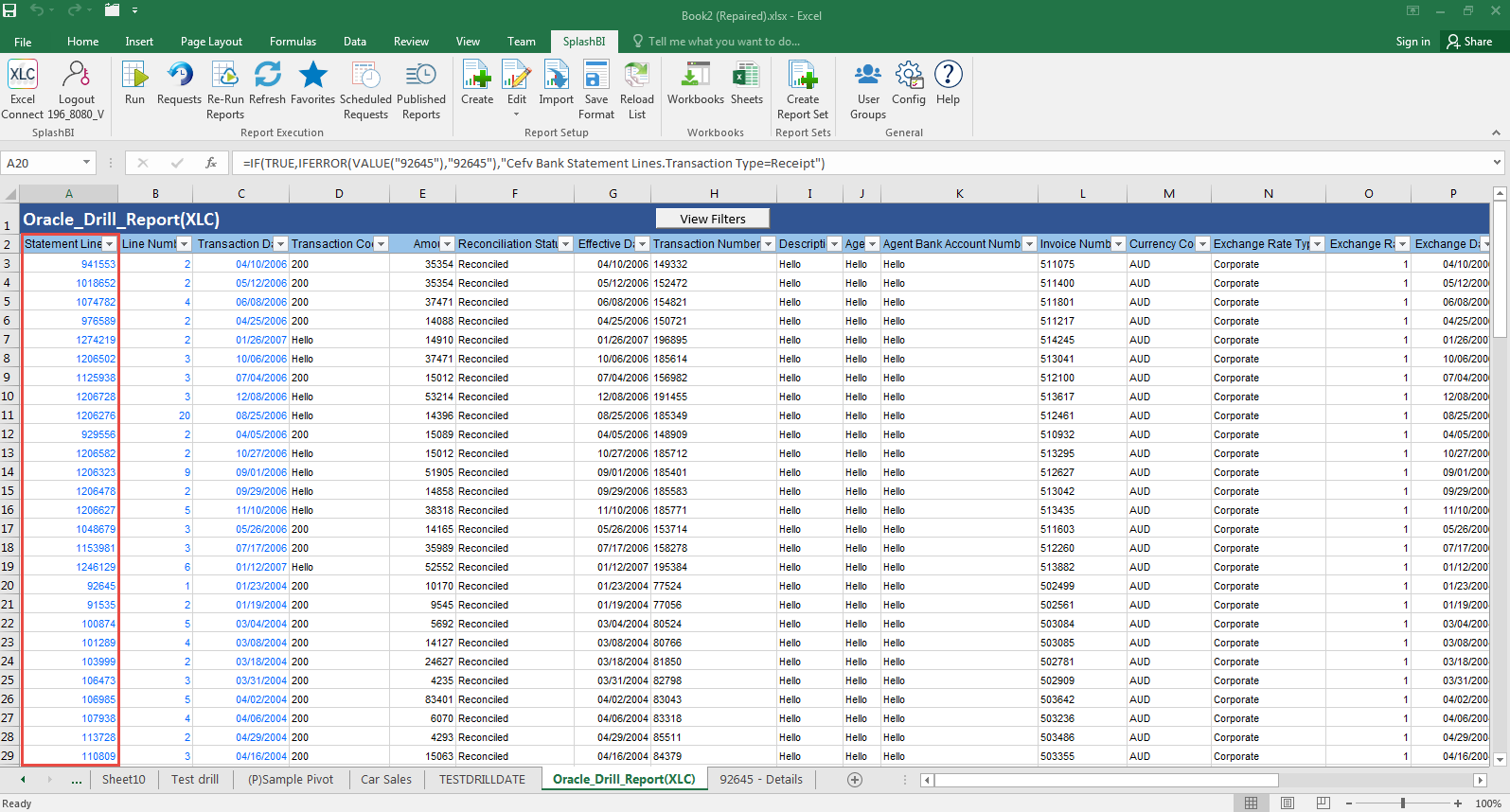Viewport: 1510px width, 812px height.
Task: Open Statement Line column filter dropdown
Action: [x=109, y=244]
